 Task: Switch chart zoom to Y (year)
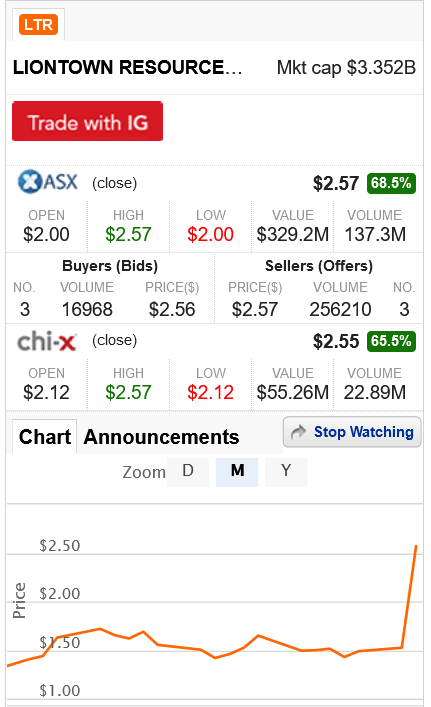pyautogui.click(x=286, y=472)
